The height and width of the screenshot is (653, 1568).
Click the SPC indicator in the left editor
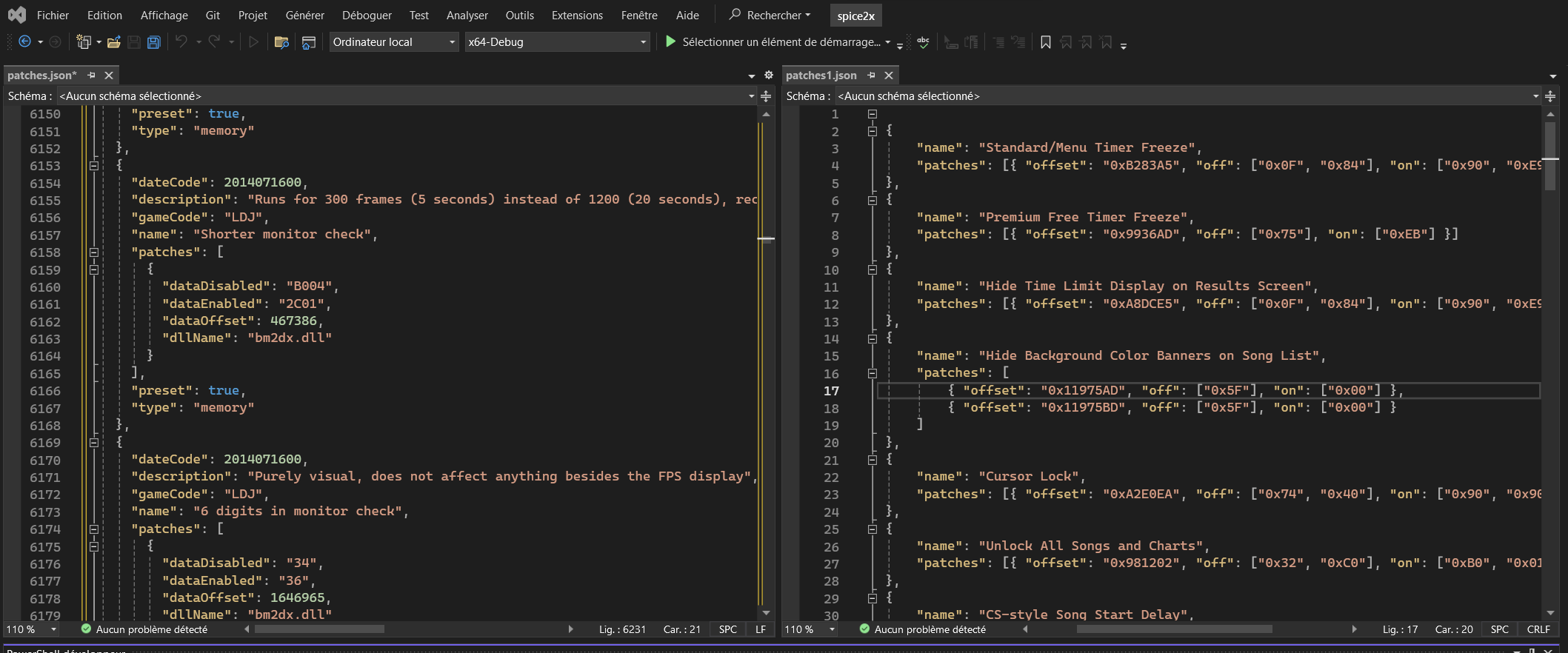(728, 629)
